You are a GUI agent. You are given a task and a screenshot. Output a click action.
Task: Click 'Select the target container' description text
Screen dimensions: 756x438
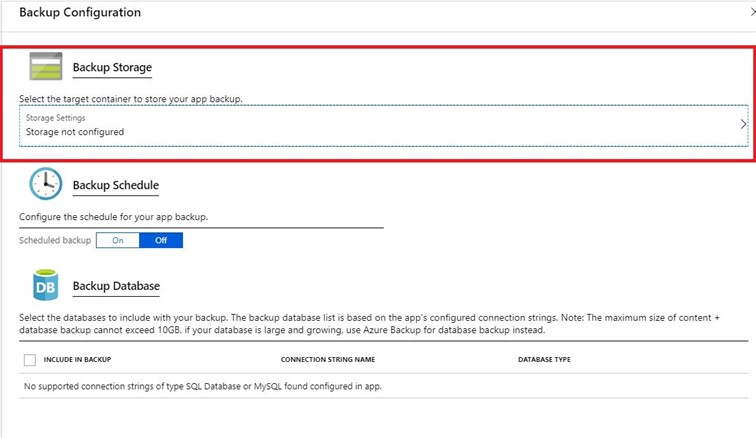click(x=131, y=99)
